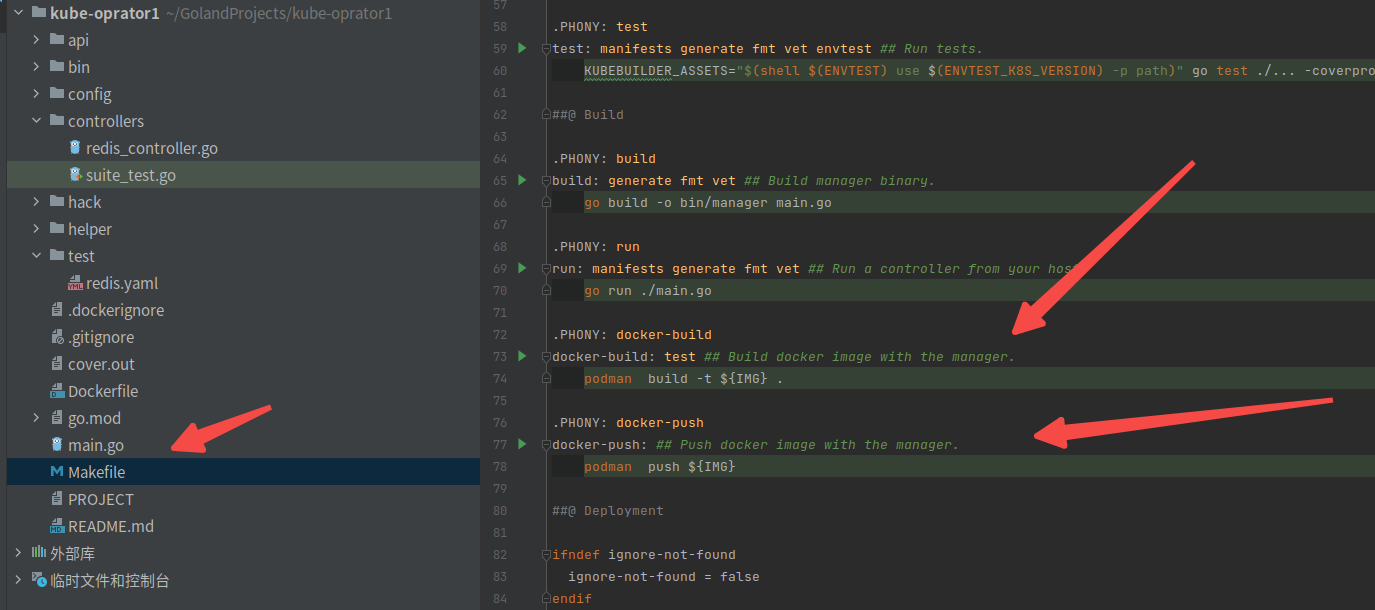
Task: Expand the go.mod node
Action: pos(37,418)
